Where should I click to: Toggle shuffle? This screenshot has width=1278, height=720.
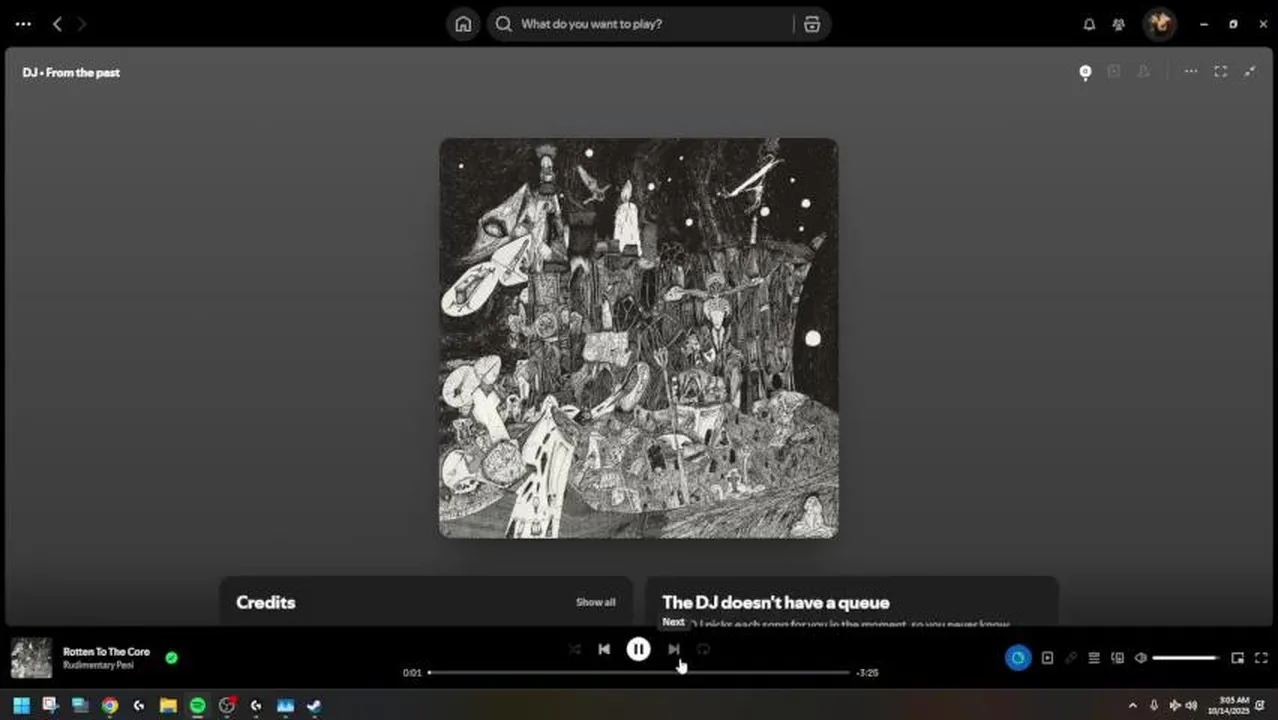575,649
